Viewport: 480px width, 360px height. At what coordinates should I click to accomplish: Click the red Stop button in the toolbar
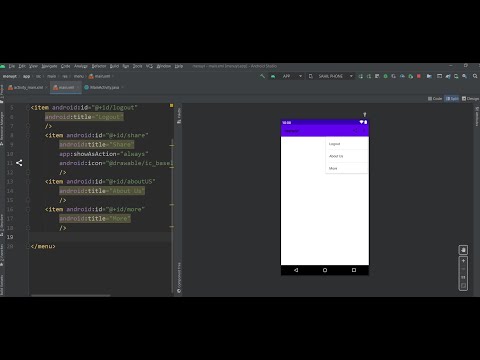click(419, 76)
